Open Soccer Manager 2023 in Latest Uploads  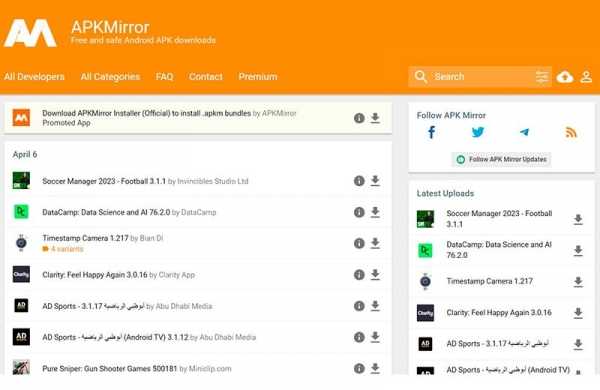point(499,219)
